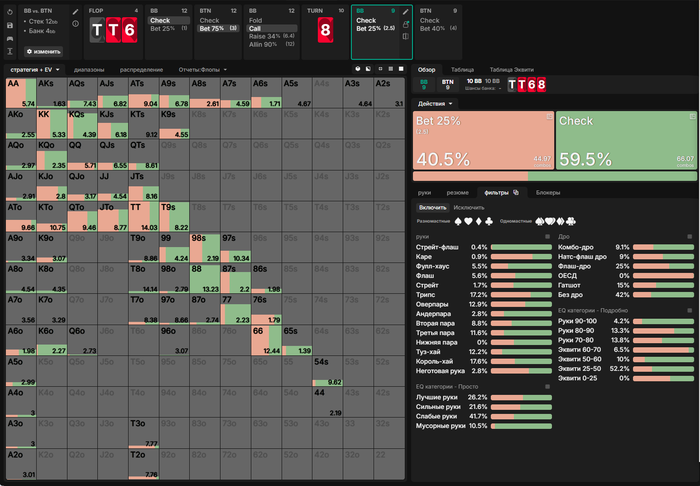Click pencil icon in highlighted BB turn node
Viewport: 700px width, 486px height.
(x=405, y=12)
